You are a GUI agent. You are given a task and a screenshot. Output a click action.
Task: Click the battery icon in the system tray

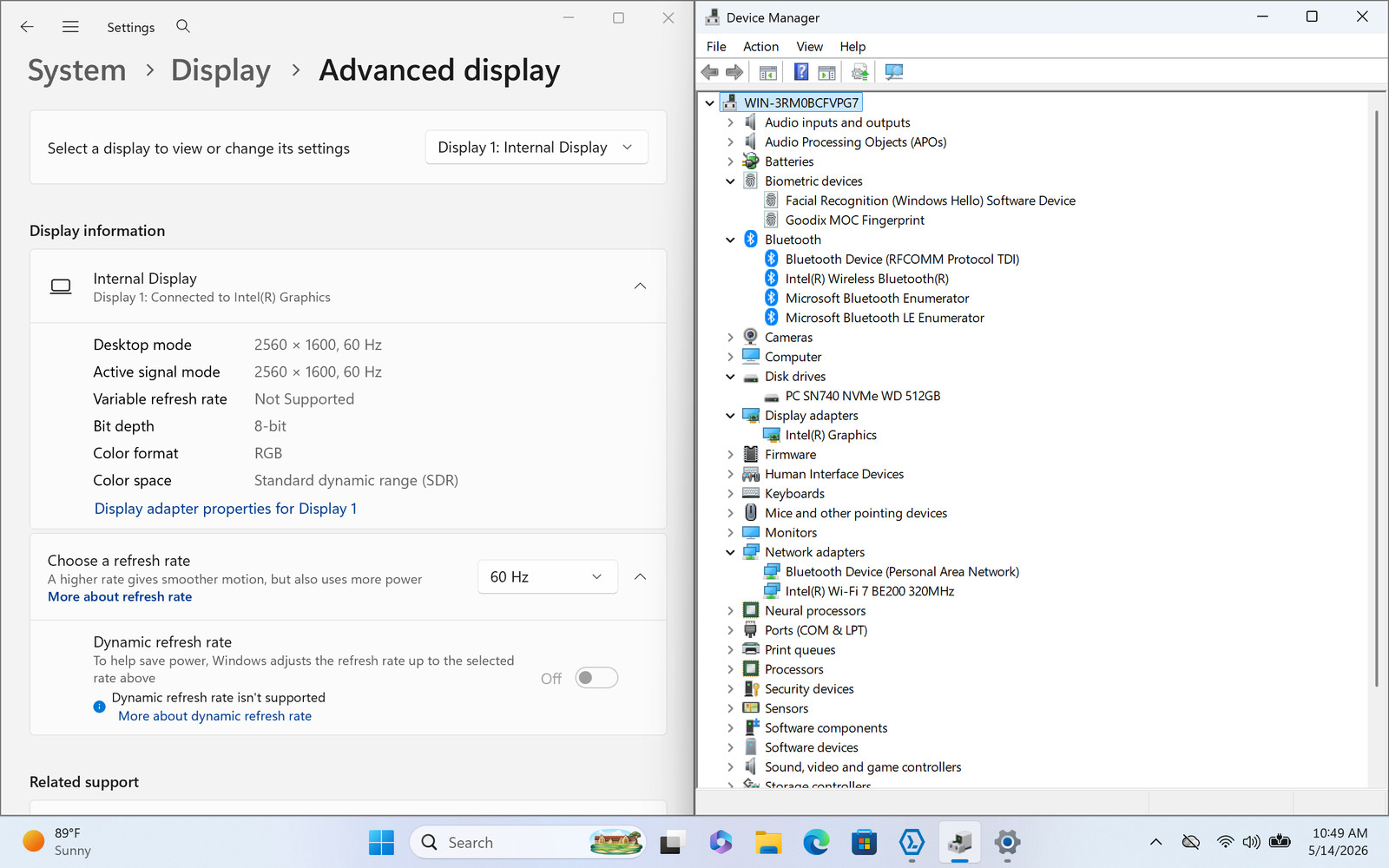click(x=1280, y=841)
